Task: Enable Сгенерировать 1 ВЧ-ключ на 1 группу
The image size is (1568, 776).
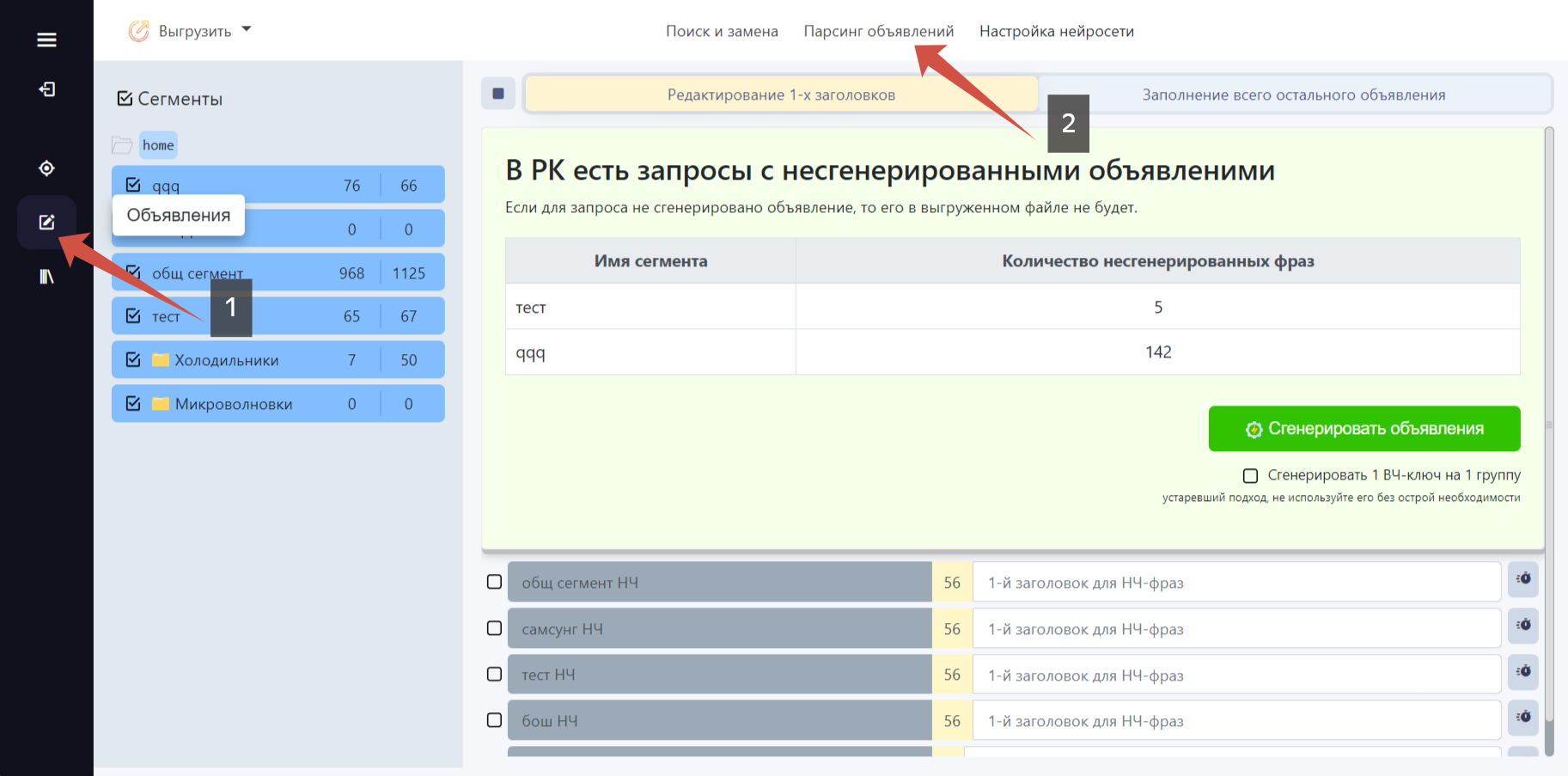Action: click(1251, 475)
